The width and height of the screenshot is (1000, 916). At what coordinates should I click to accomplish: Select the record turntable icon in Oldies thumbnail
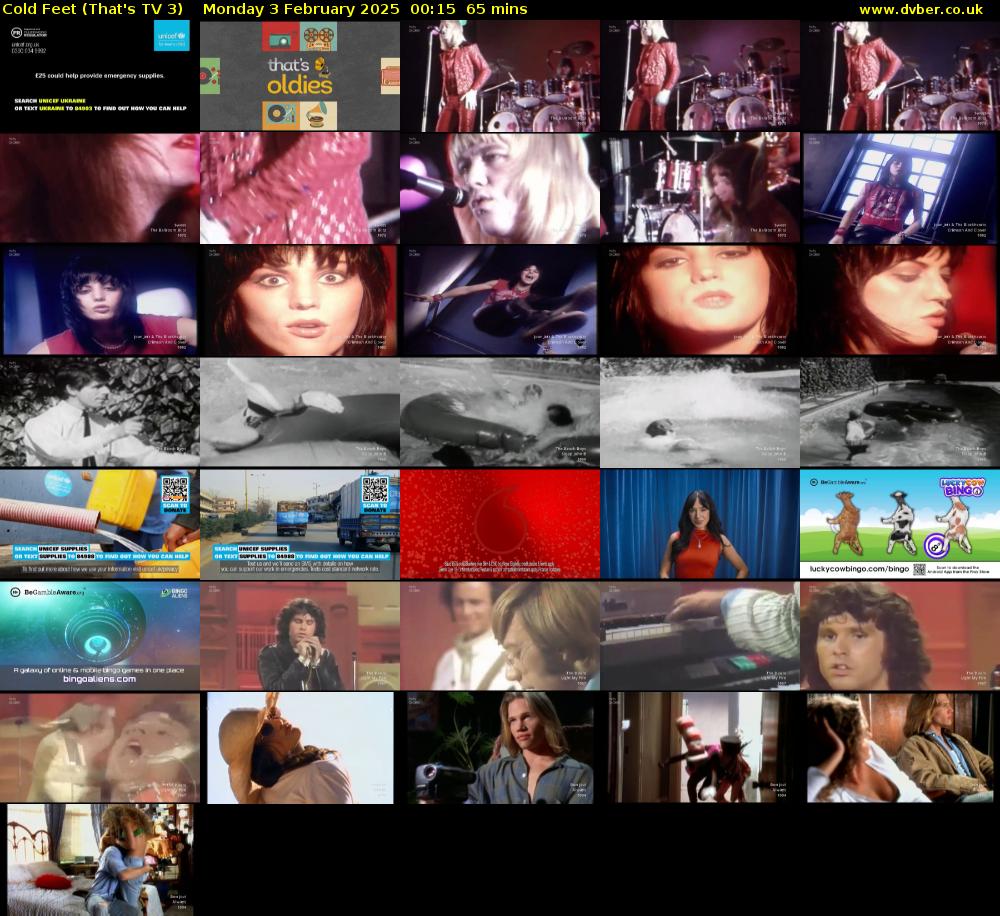tap(281, 115)
